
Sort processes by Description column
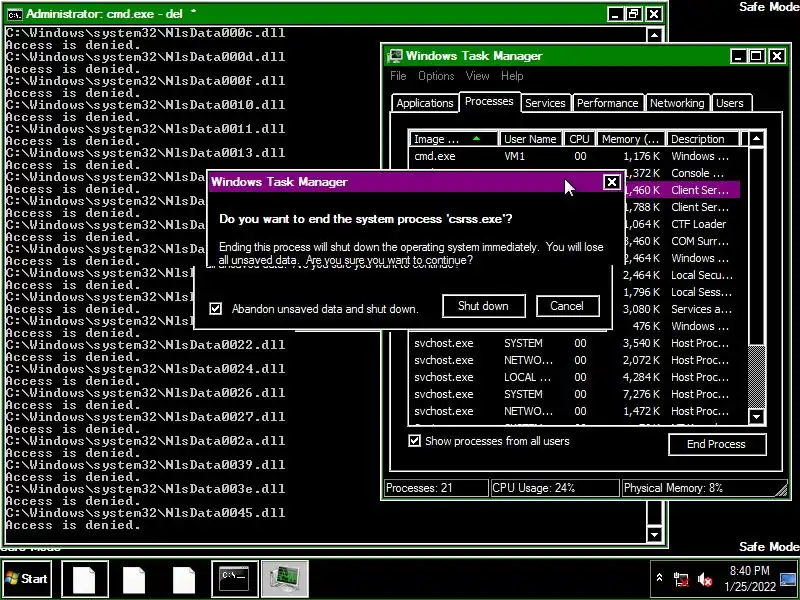pos(702,139)
